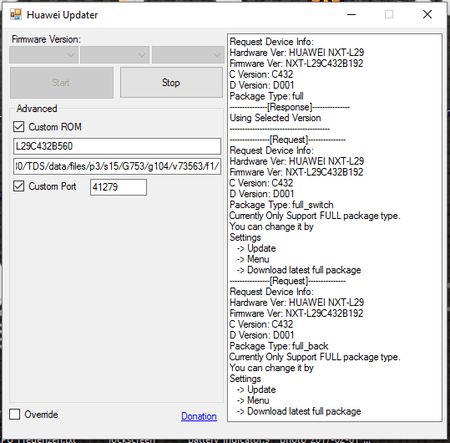Close the Huawei Updater window
This screenshot has height=443, width=450.
click(427, 14)
